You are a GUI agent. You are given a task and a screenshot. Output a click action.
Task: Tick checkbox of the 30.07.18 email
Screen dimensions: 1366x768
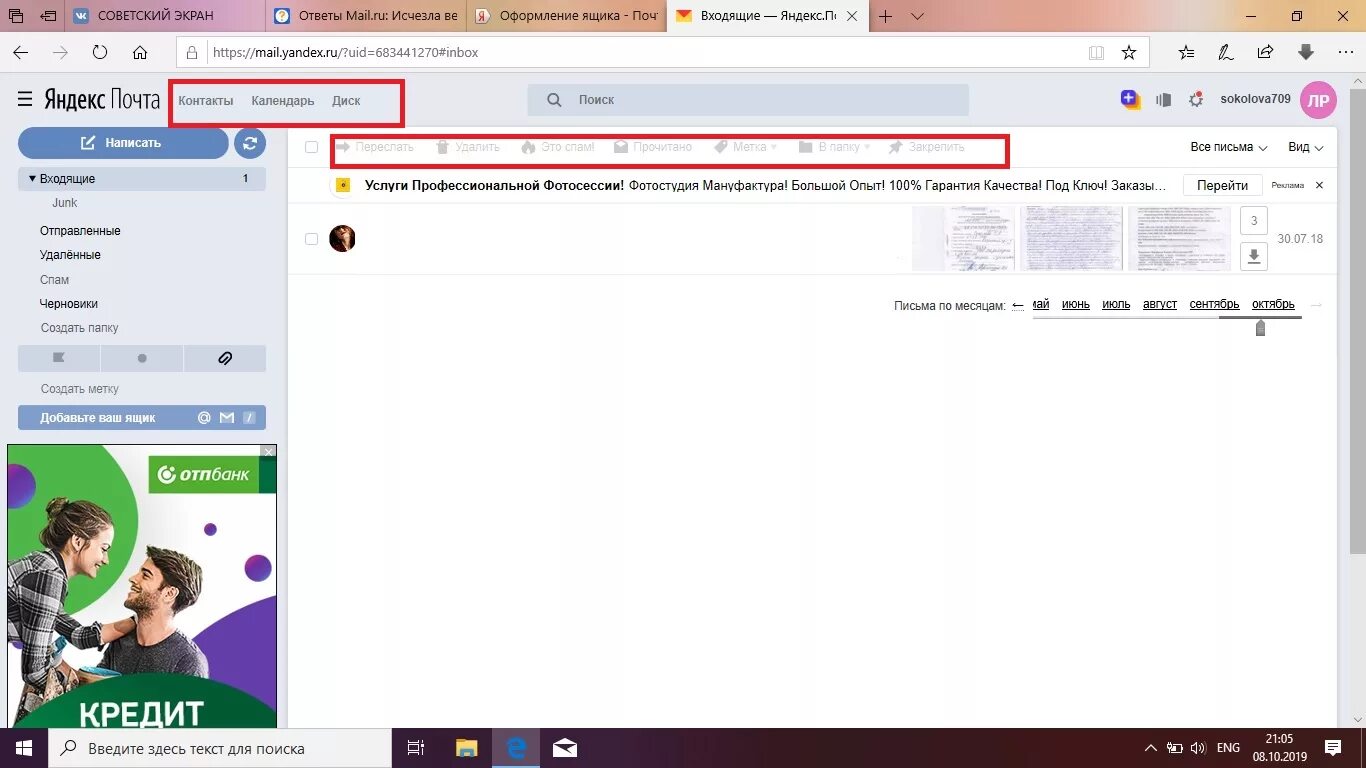click(x=311, y=239)
